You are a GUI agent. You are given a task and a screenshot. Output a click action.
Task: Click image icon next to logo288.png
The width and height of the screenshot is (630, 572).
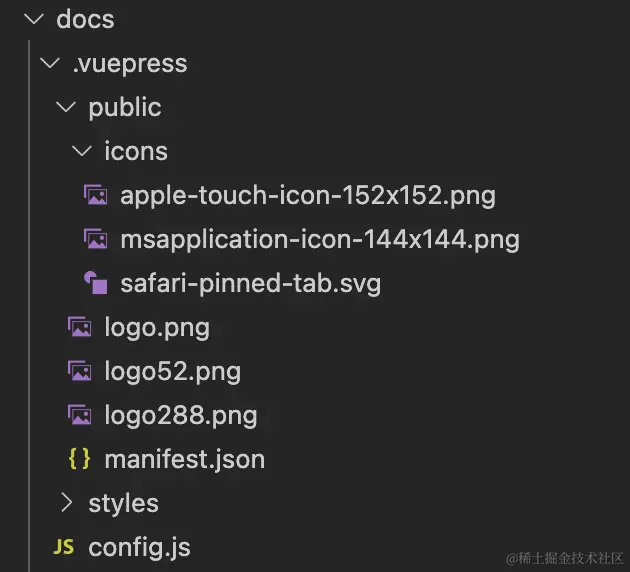80,415
